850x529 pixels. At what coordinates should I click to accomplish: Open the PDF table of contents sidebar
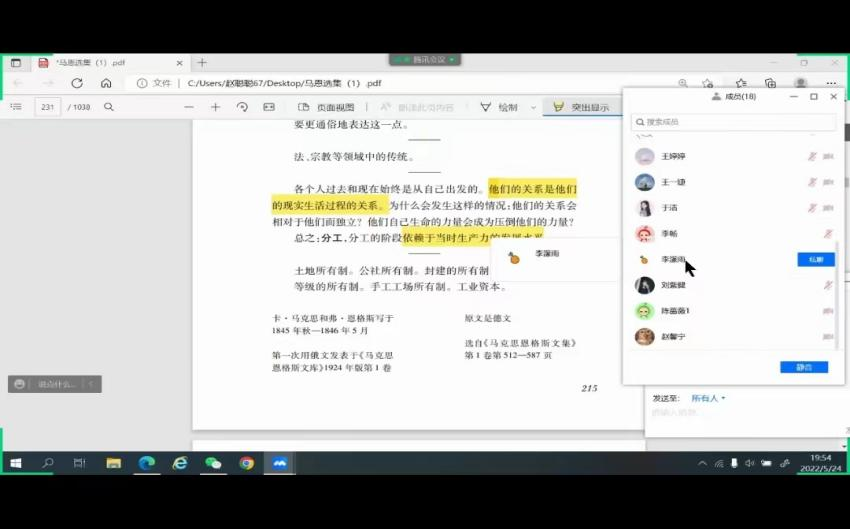click(x=16, y=107)
